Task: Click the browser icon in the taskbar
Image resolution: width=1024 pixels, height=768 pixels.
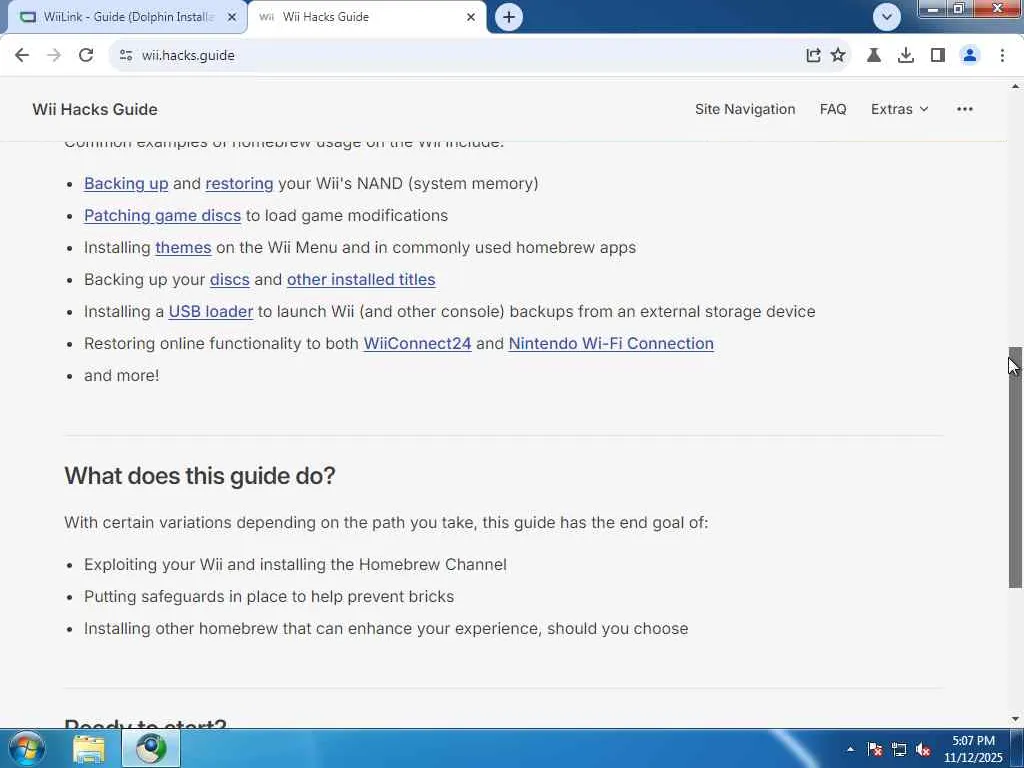Action: tap(151, 748)
